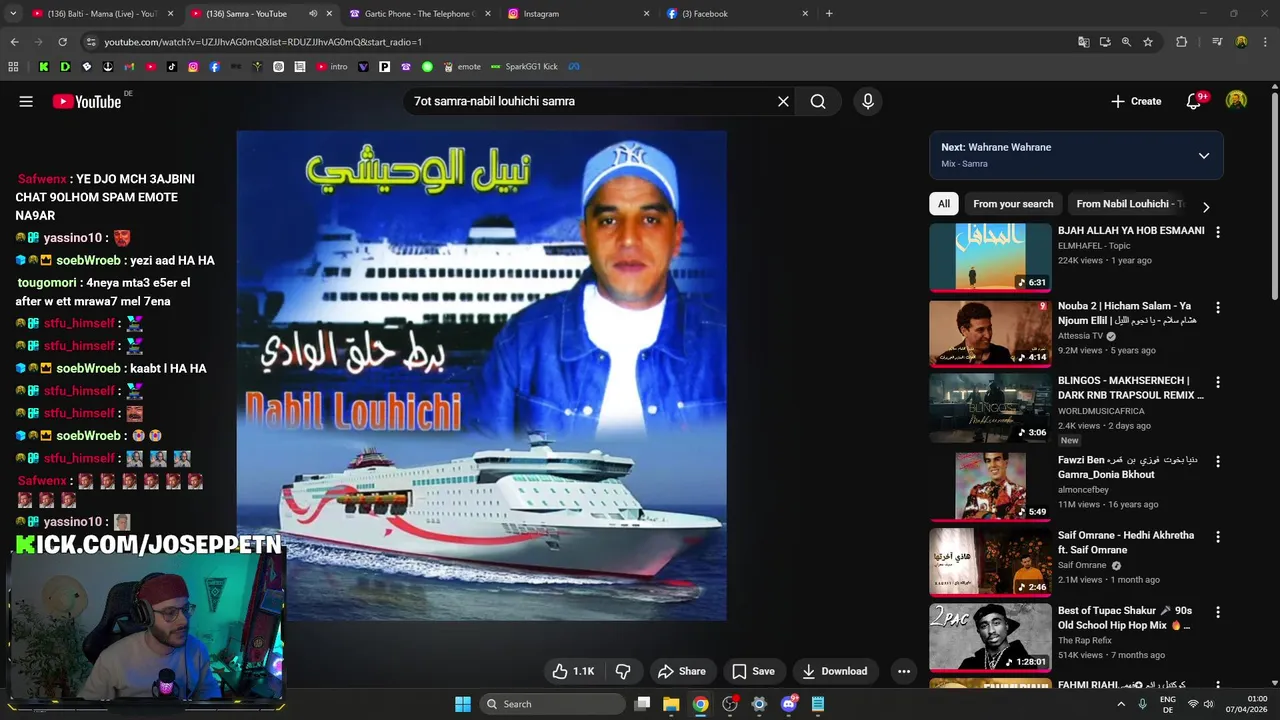
Task: Open options for Saif Omrane Hedhi Akhretha
Action: pyautogui.click(x=1217, y=537)
